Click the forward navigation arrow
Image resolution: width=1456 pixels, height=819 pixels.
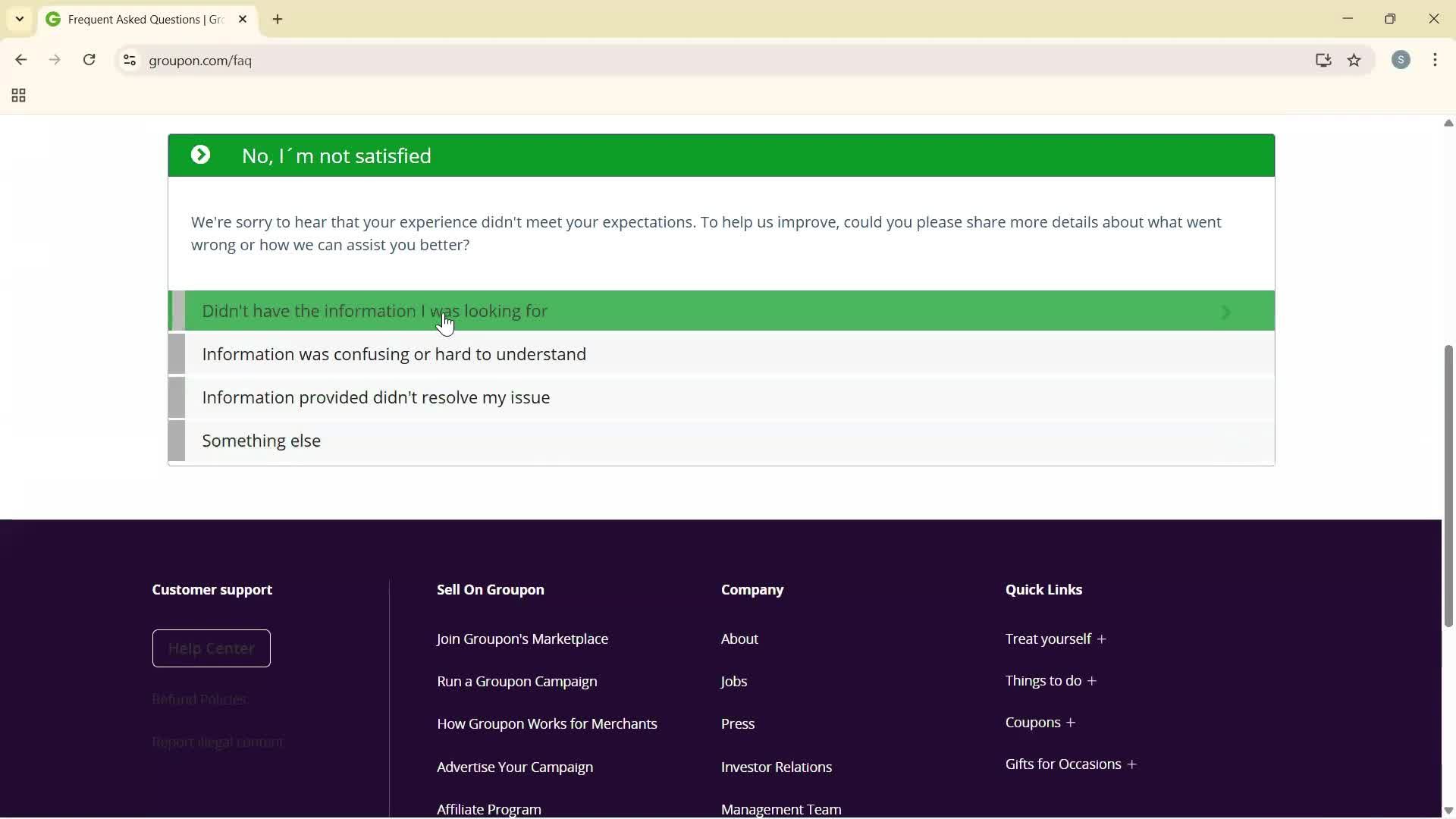[55, 60]
